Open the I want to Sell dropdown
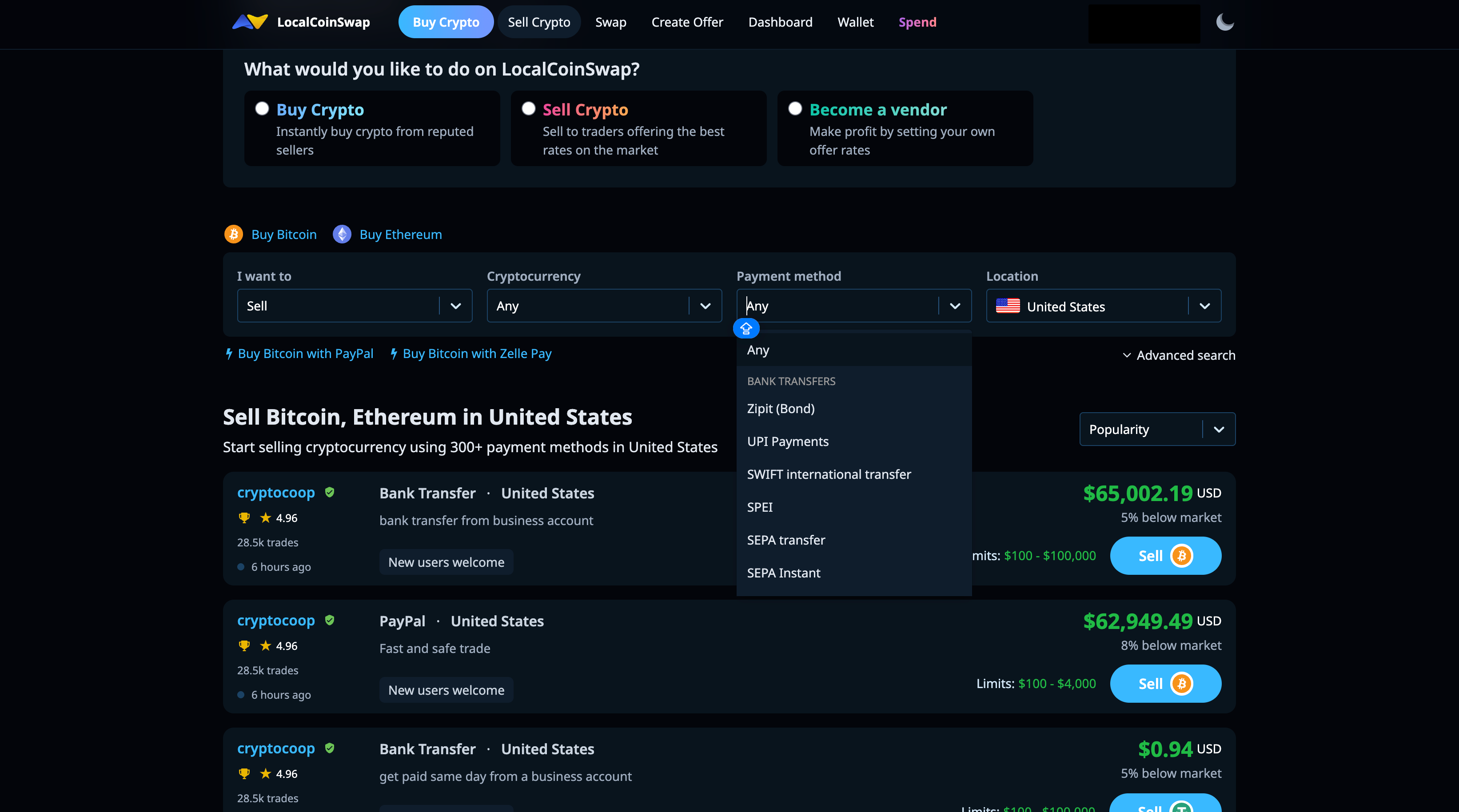Viewport: 1459px width, 812px height. click(x=355, y=306)
